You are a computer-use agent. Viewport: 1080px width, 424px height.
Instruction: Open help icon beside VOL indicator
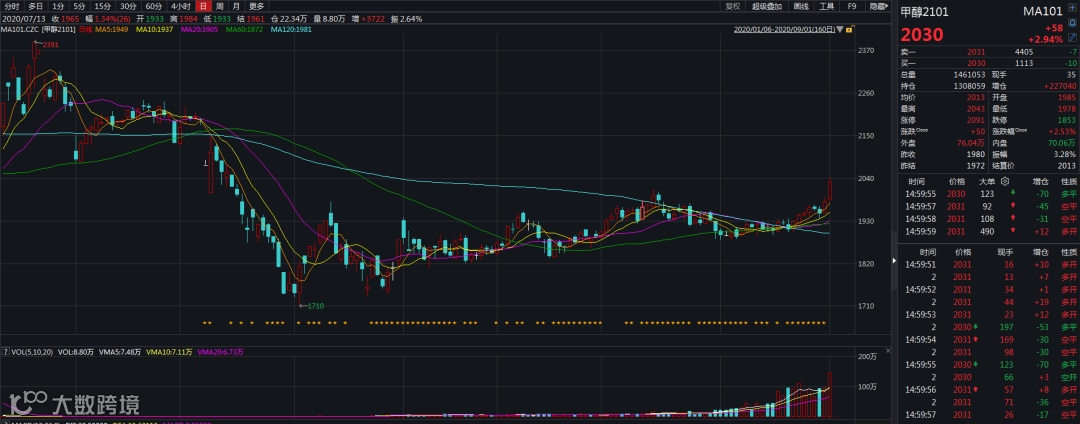[x=6, y=352]
